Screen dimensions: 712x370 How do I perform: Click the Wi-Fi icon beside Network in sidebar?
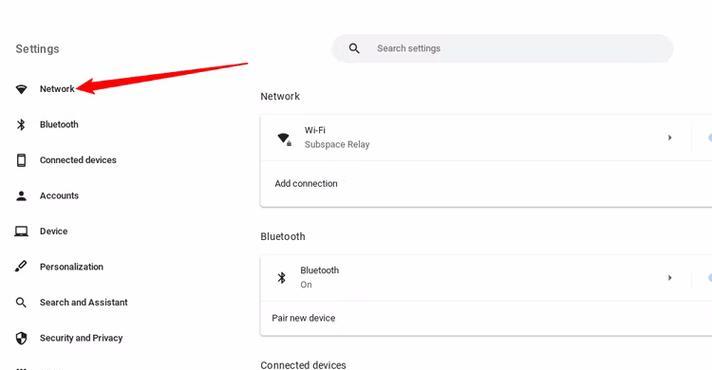click(21, 89)
